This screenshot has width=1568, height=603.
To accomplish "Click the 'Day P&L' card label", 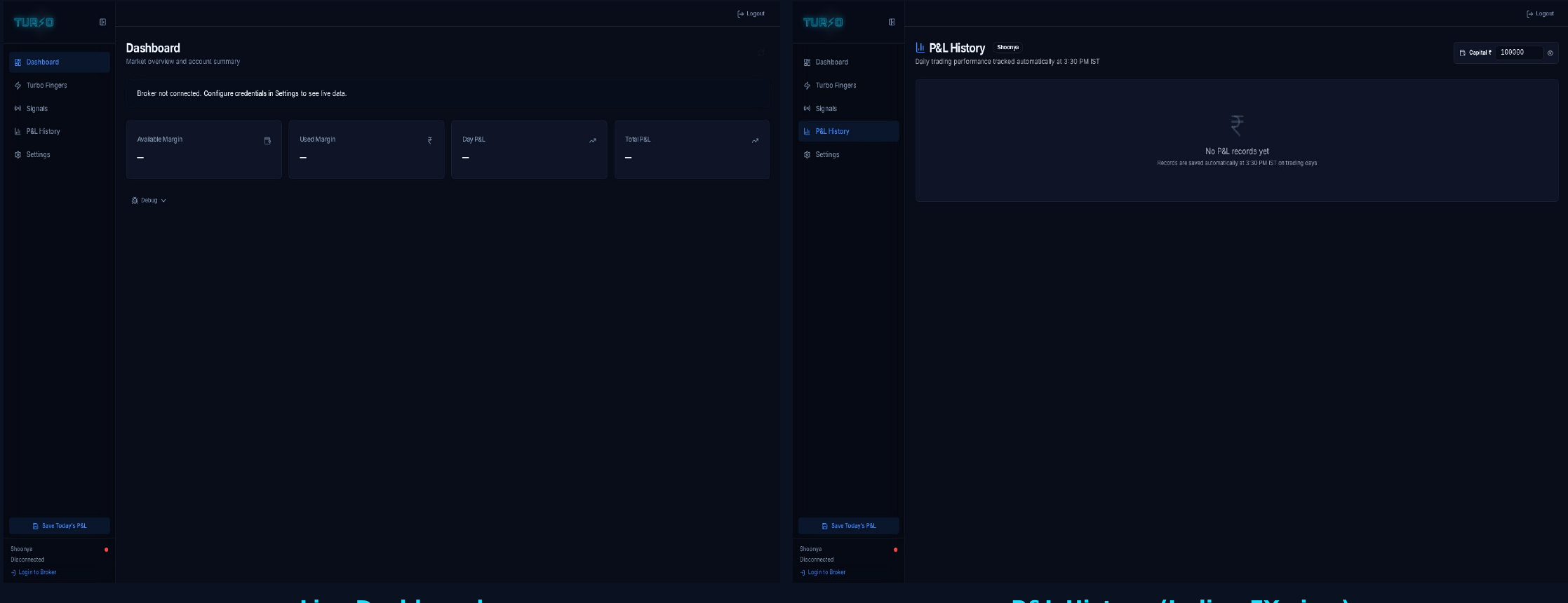I will click(474, 140).
